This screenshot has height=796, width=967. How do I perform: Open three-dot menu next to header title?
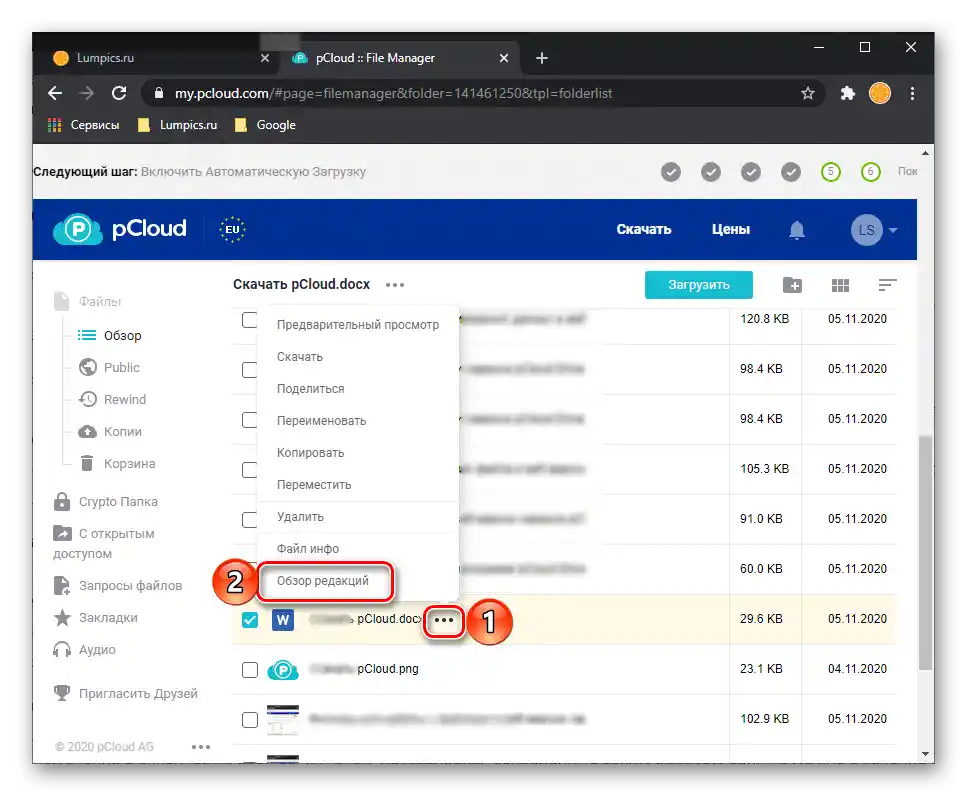click(x=395, y=285)
